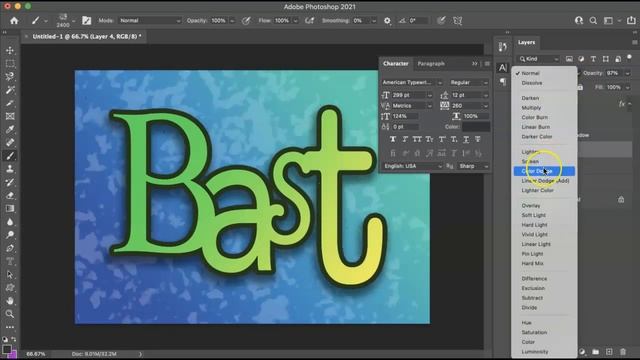Screen dimensions: 640x360
Task: Open the brush settings panel icon
Action: [x=87, y=20]
